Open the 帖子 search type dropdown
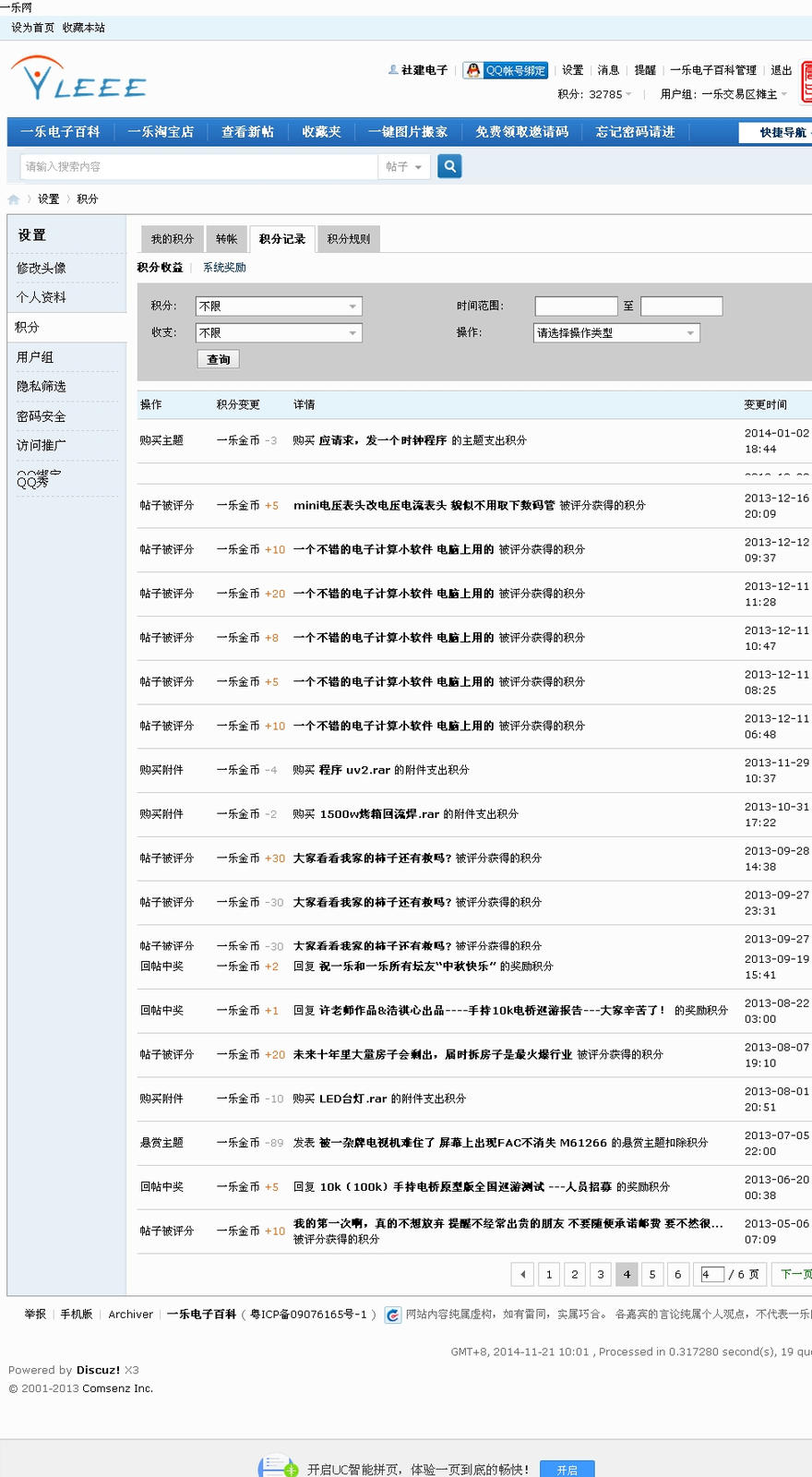The height and width of the screenshot is (1477, 812). pos(403,167)
